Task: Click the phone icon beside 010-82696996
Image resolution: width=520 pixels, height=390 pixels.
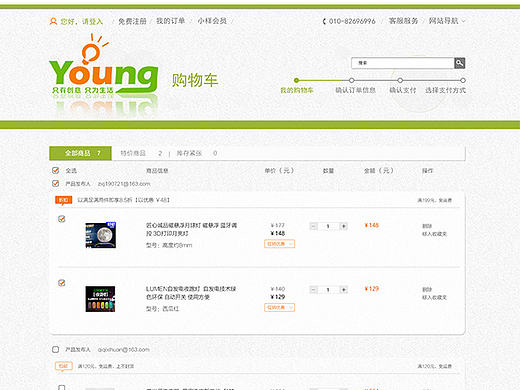Action: tap(324, 21)
